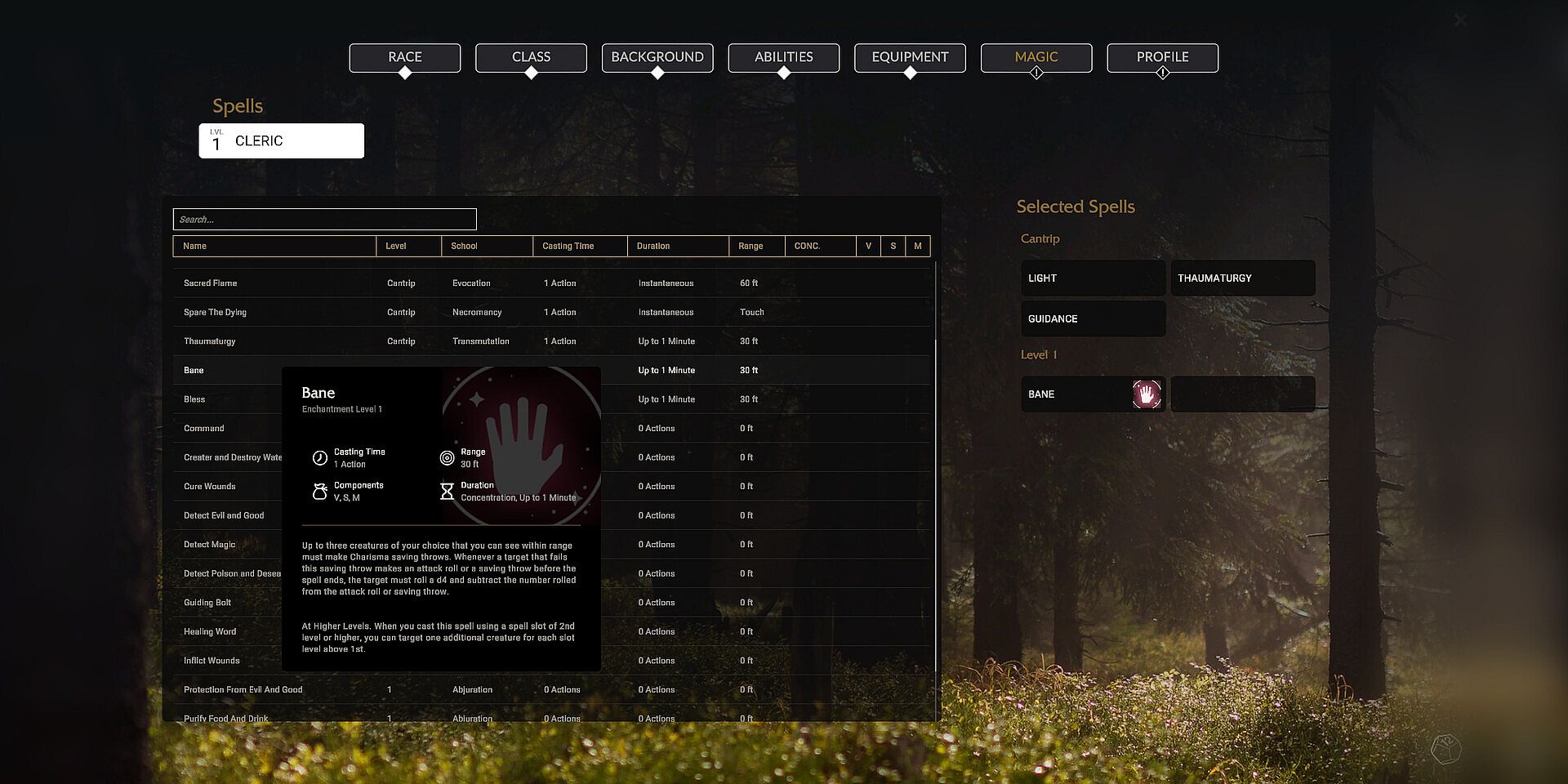Go to the ABILITIES tab
The height and width of the screenshot is (784, 1568).
784,57
